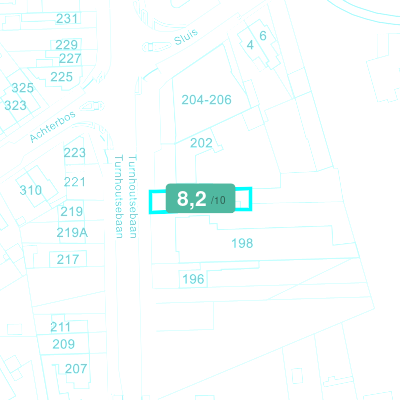Screen dimensions: 400x400
Task: Click house number 310
Action: coord(31,190)
